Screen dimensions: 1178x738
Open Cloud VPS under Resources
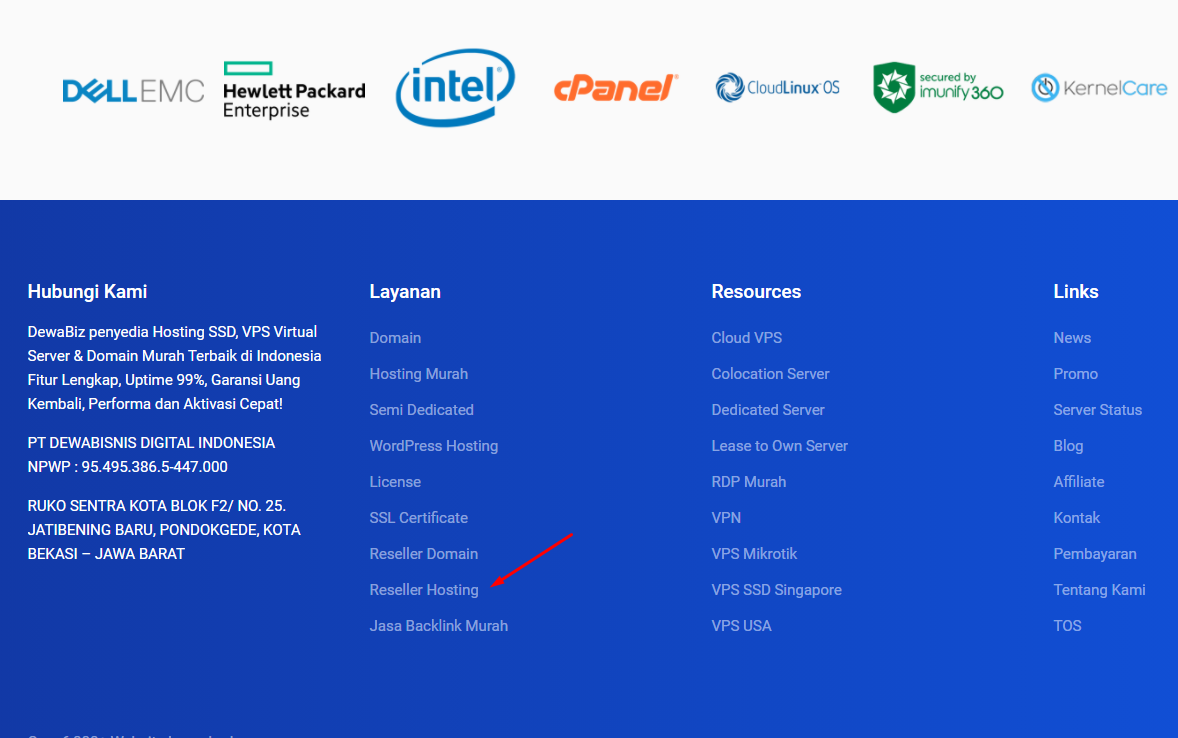click(746, 338)
